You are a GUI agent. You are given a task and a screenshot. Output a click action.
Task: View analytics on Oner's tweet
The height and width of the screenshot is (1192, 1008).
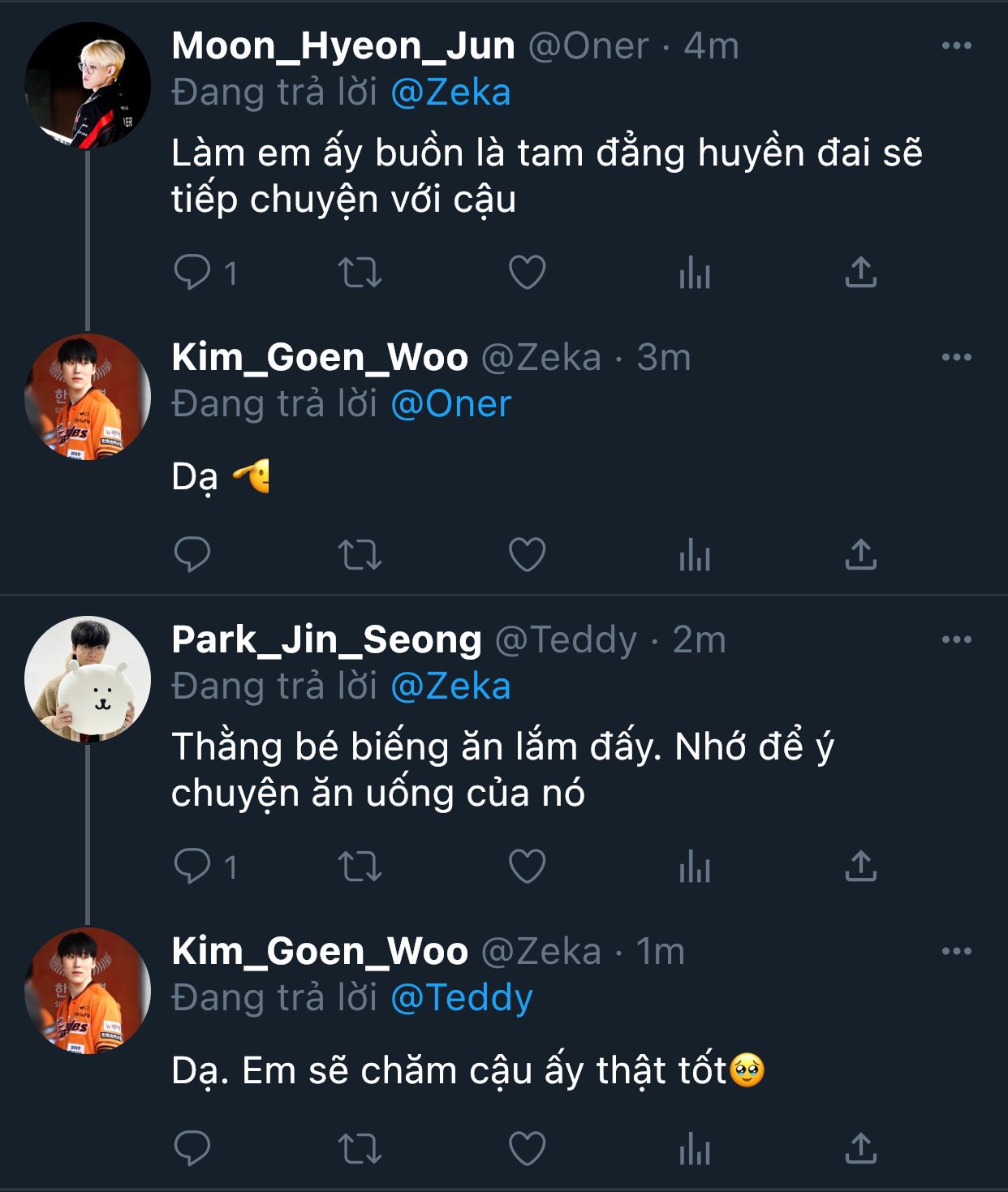tap(694, 272)
